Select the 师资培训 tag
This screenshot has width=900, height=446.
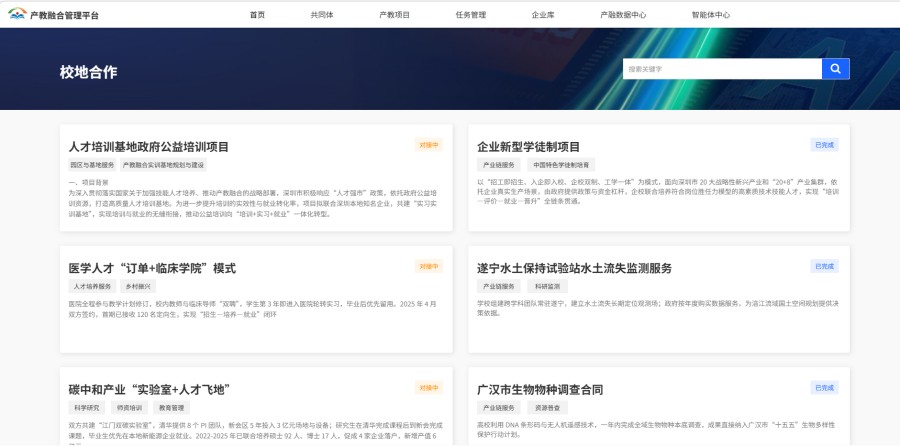[129, 408]
